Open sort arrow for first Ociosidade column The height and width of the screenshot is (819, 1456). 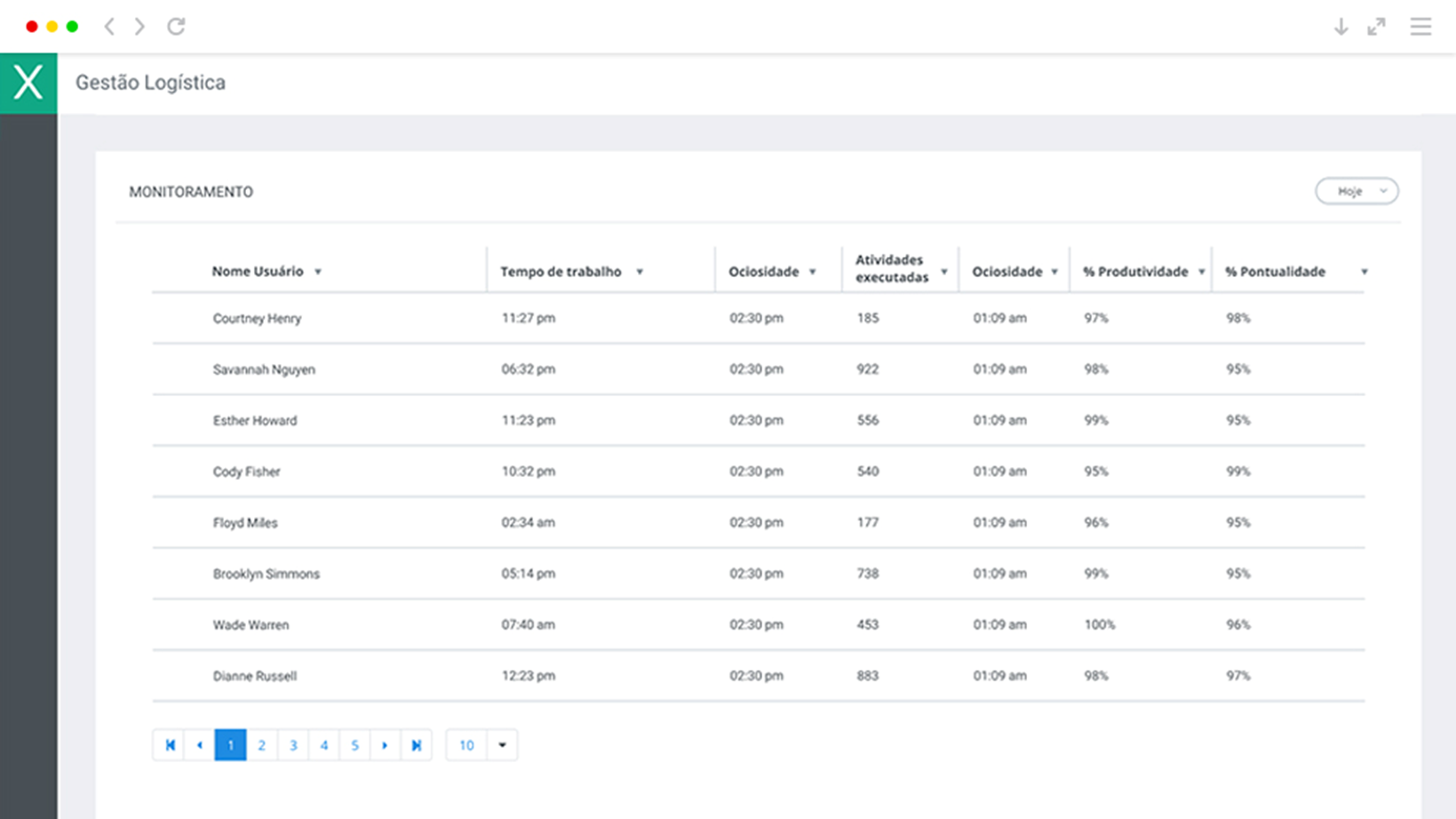coord(812,272)
